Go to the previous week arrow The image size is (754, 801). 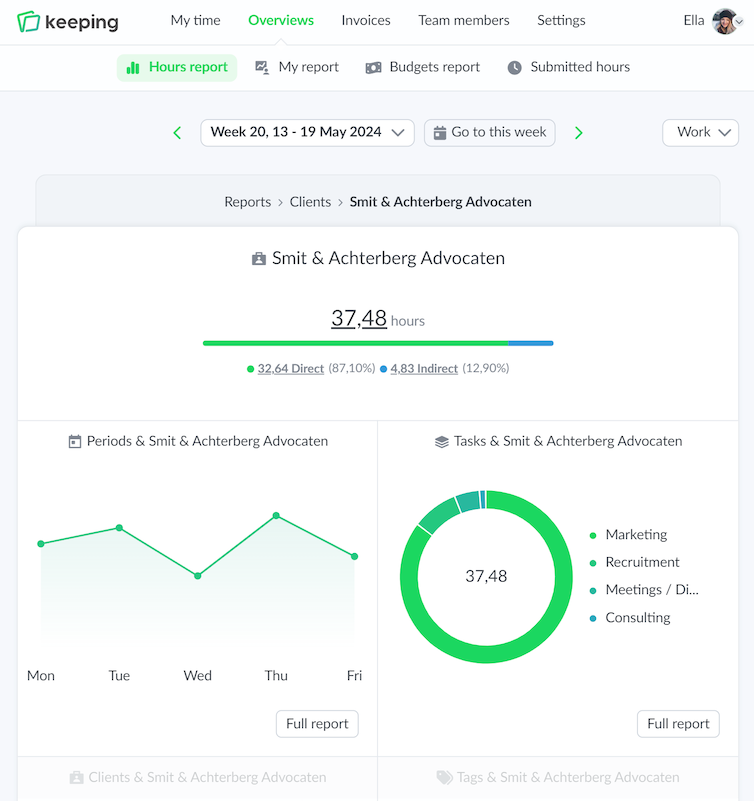177,133
